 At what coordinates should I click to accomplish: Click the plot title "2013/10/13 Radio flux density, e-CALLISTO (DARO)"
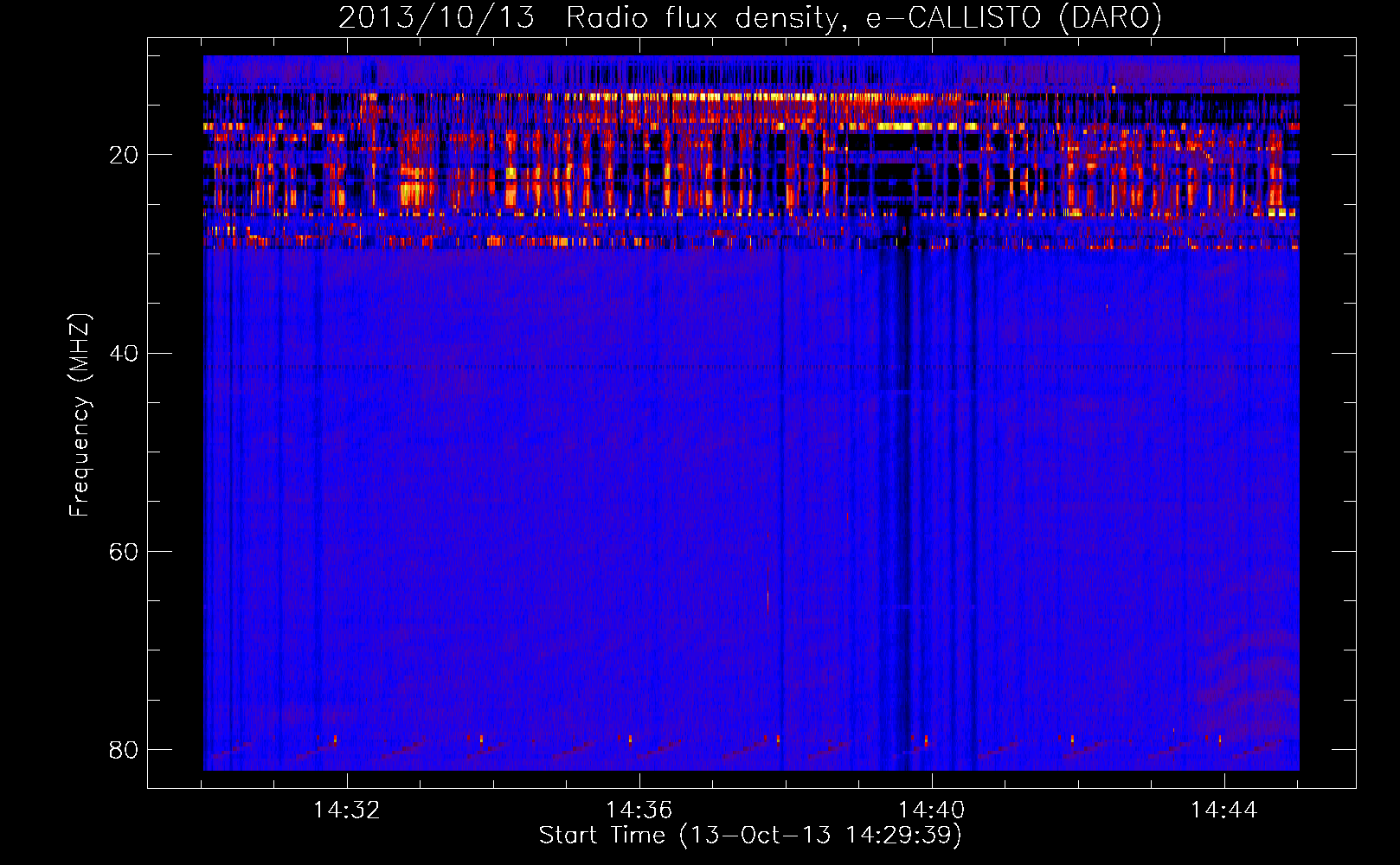click(x=749, y=17)
